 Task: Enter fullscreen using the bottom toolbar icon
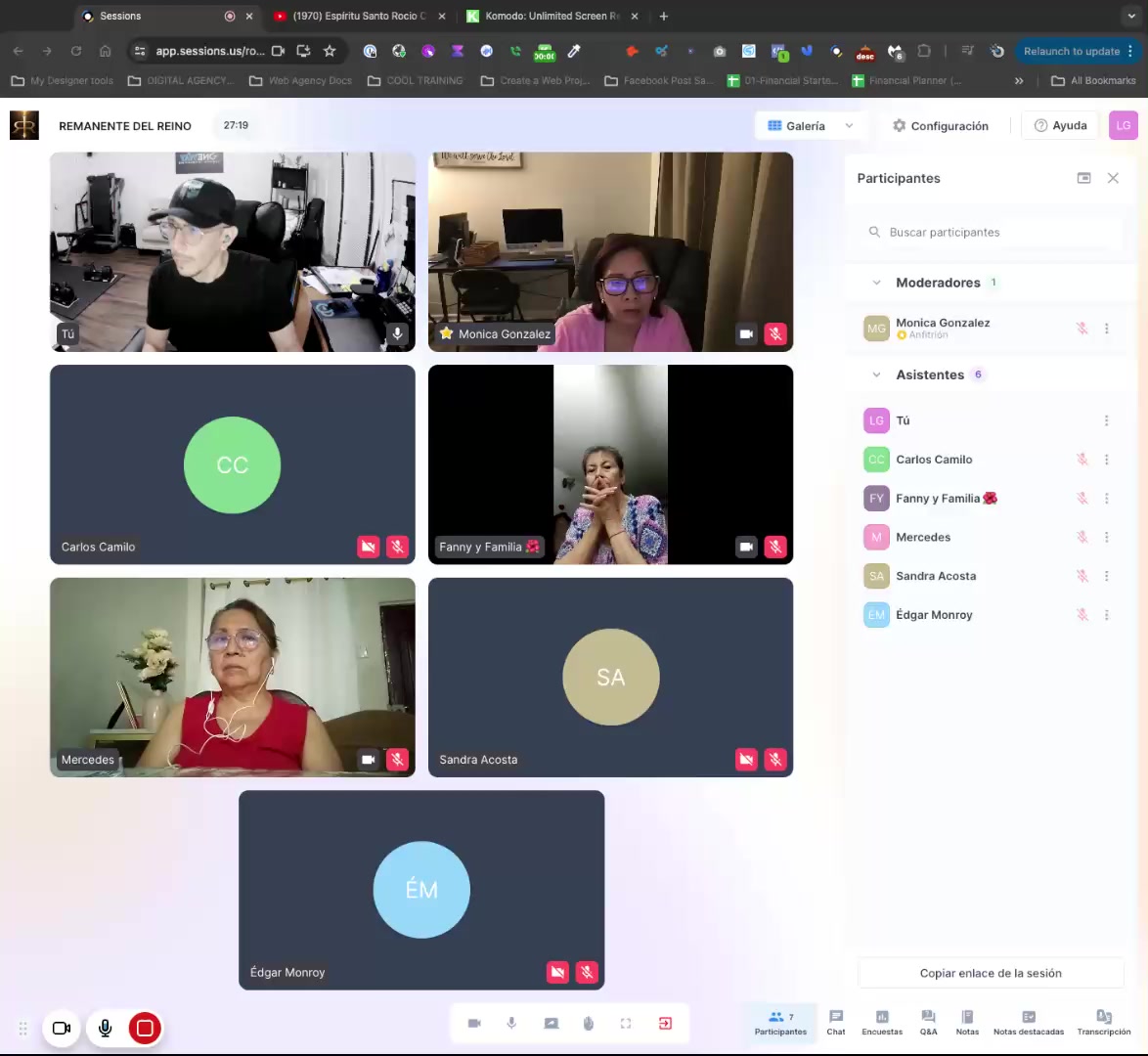626,1023
